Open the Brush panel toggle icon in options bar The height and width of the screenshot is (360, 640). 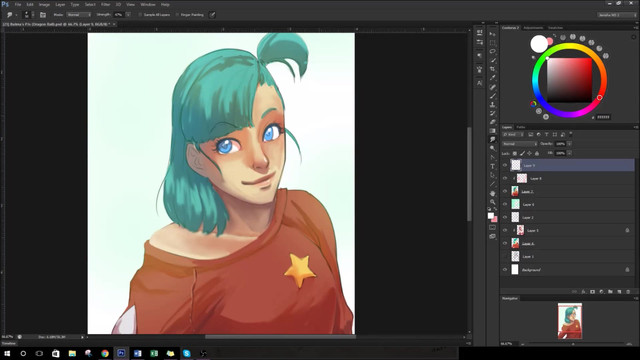[x=43, y=15]
